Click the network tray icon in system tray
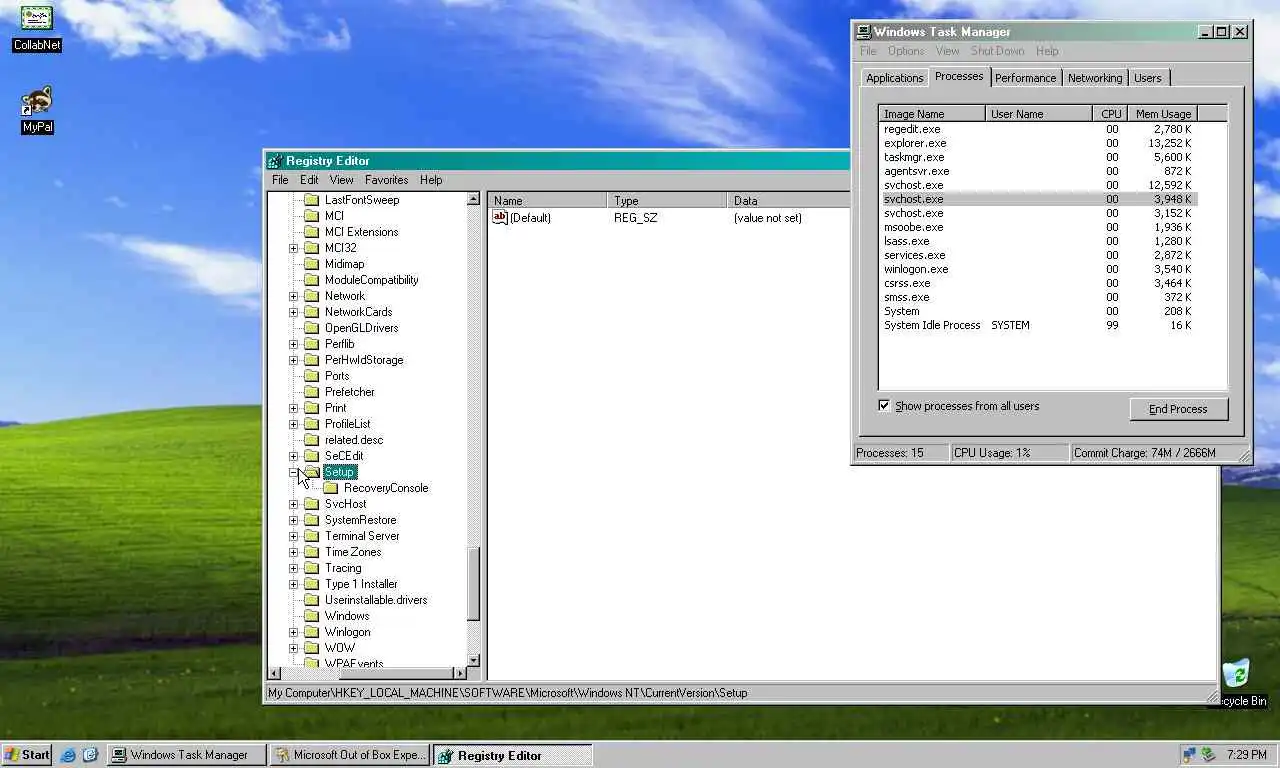The image size is (1280, 768). point(1189,755)
